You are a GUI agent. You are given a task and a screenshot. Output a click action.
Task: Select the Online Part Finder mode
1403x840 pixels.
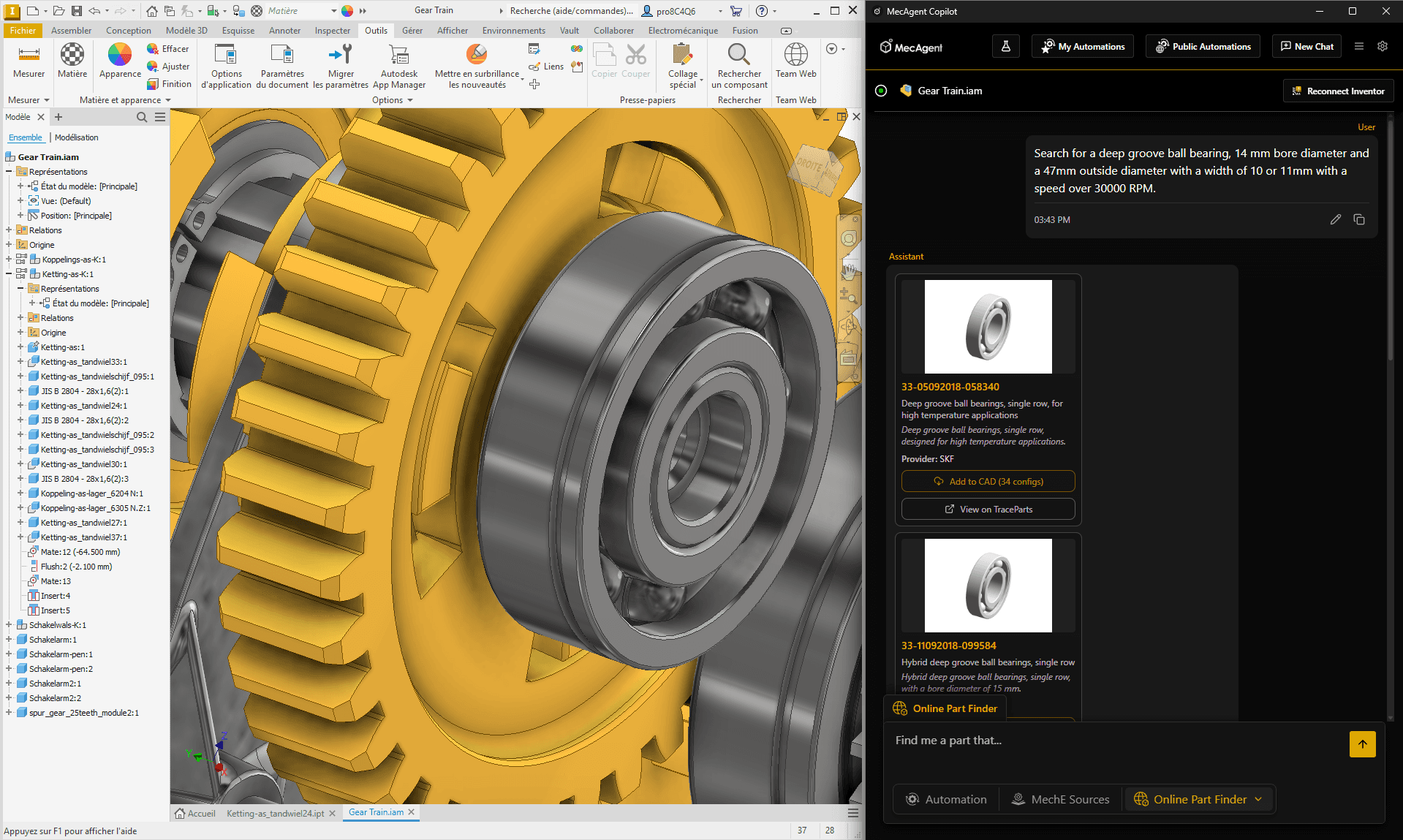[x=1198, y=799]
